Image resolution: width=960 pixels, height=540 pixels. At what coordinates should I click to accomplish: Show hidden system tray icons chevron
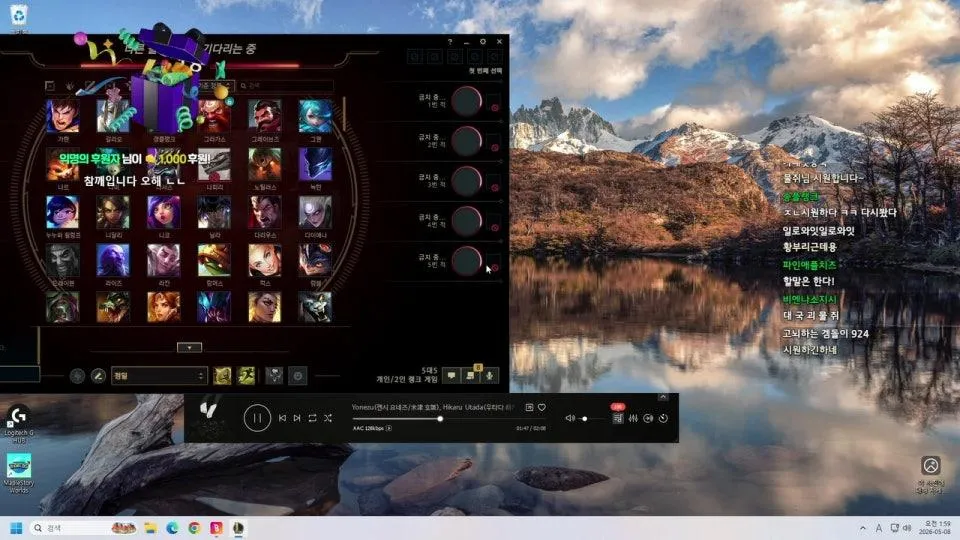[x=863, y=528]
